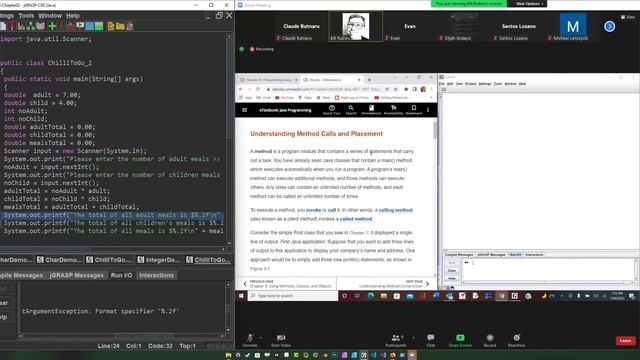Switch to the first ChilliToGo... file tab
640x360 pixels.
point(109,260)
